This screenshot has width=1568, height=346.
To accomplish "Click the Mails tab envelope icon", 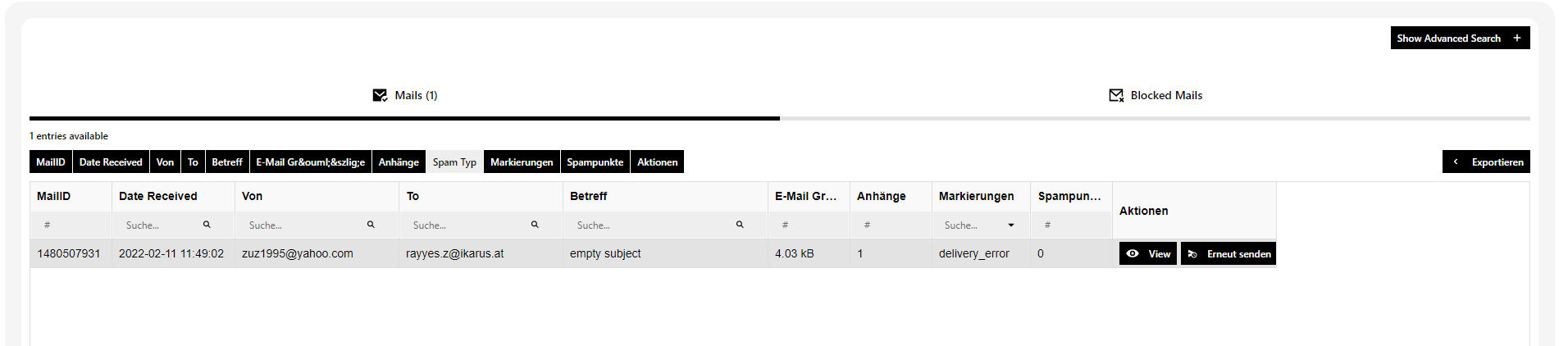I will (380, 95).
